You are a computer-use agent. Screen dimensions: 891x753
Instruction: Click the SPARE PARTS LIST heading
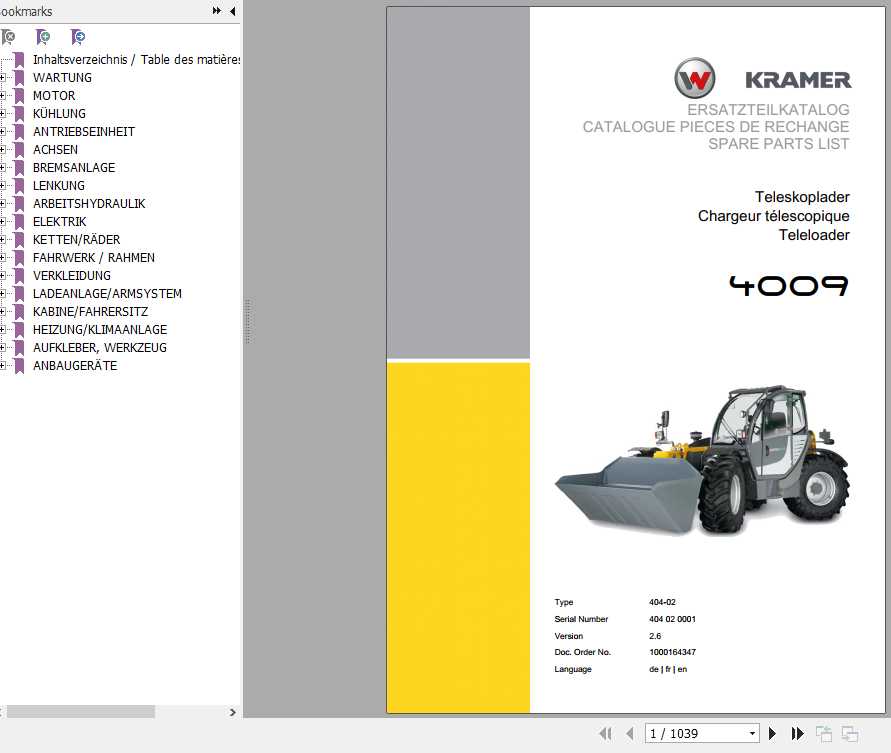pos(778,144)
